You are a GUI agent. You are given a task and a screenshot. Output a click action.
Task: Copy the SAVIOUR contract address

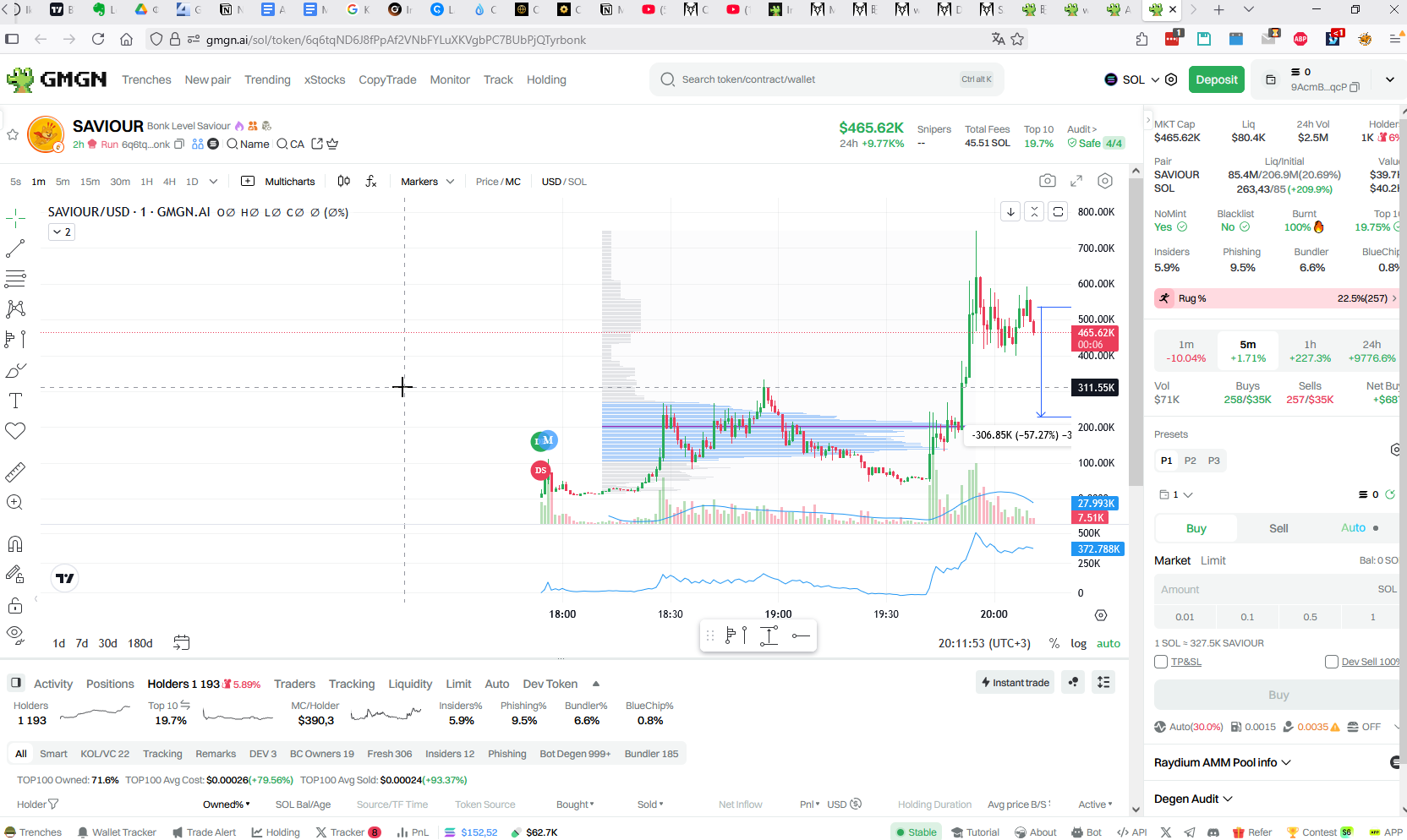click(x=179, y=145)
